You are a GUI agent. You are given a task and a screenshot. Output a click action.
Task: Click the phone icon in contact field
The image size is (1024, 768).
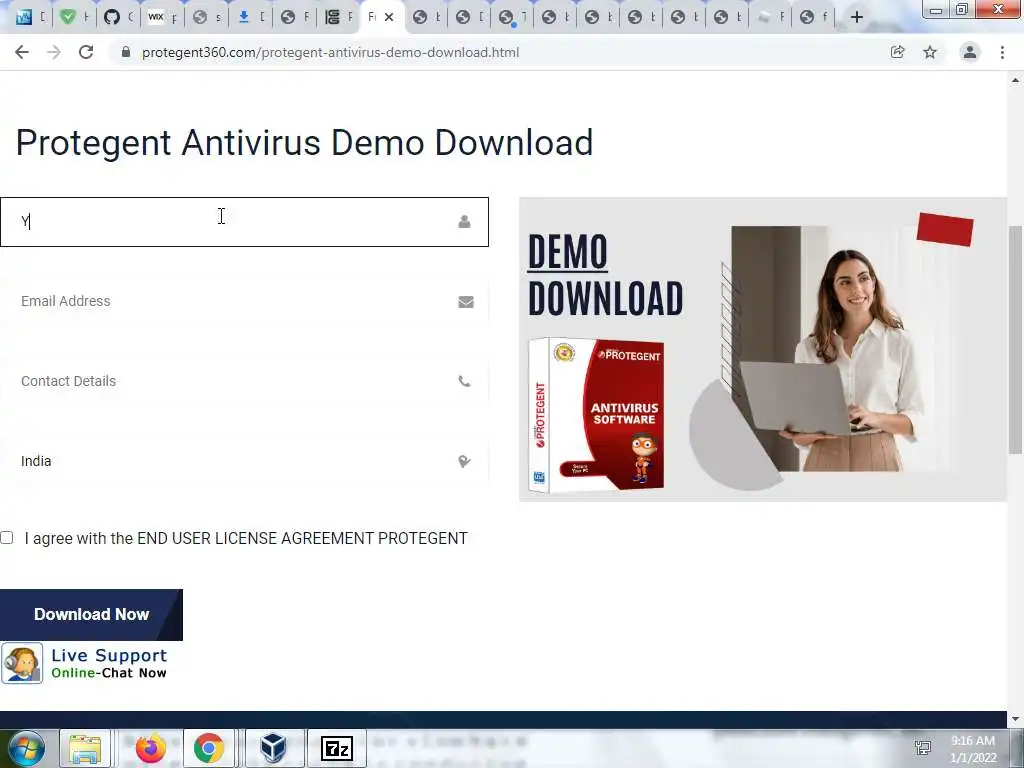[x=464, y=381]
